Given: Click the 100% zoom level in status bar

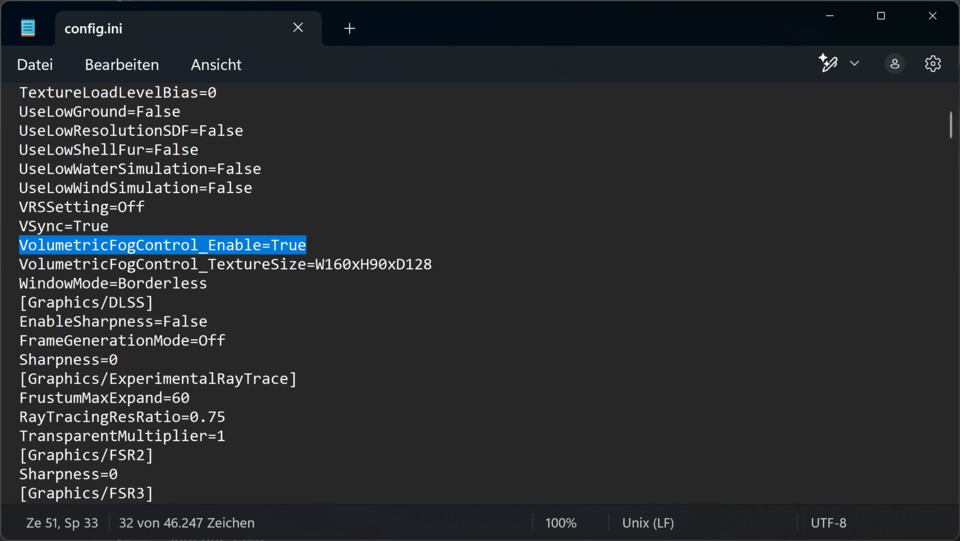Looking at the screenshot, I should [561, 523].
